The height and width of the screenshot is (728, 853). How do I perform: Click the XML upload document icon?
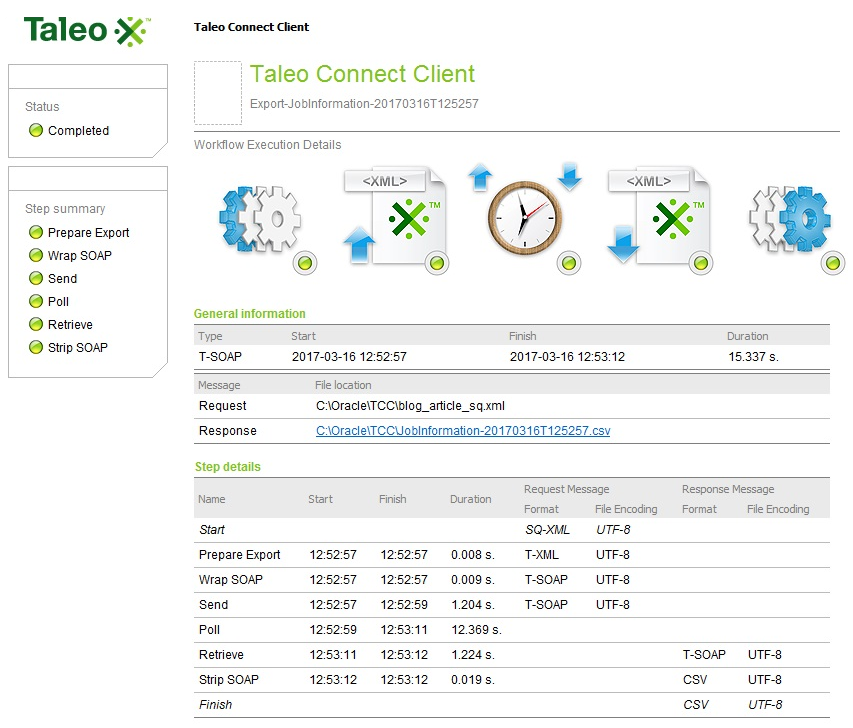coord(395,217)
